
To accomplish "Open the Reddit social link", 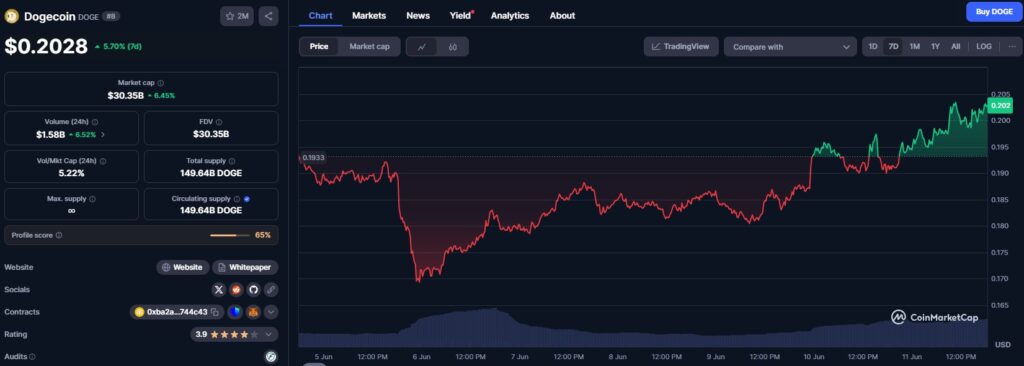I will pyautogui.click(x=236, y=290).
